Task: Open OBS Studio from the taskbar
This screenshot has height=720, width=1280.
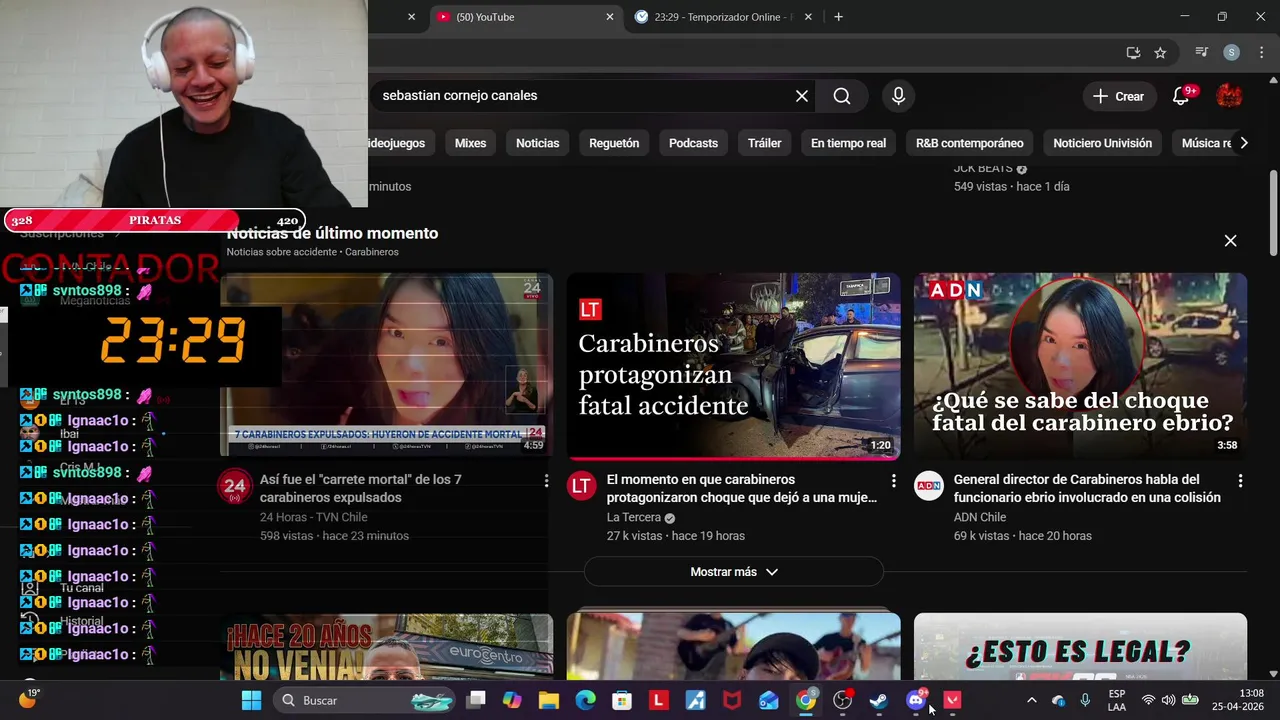Action: (x=842, y=700)
